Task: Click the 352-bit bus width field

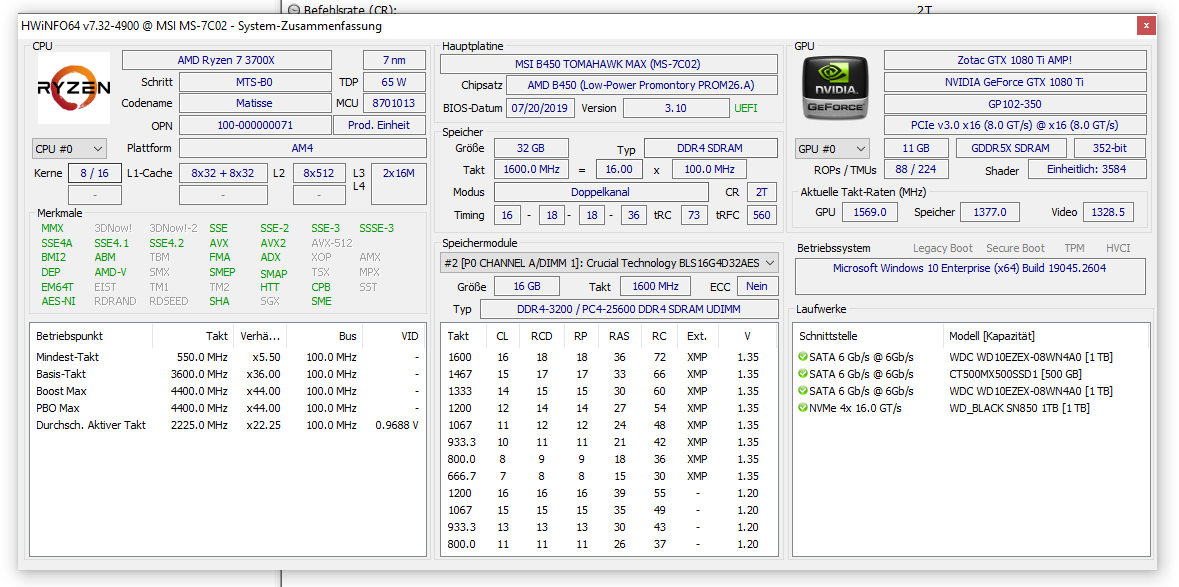Action: click(1110, 148)
